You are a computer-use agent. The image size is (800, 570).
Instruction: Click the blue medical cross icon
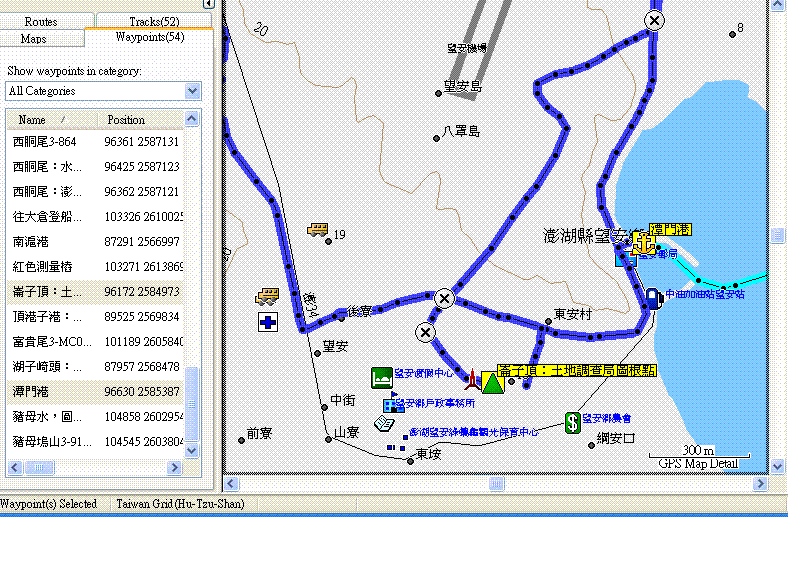(268, 323)
